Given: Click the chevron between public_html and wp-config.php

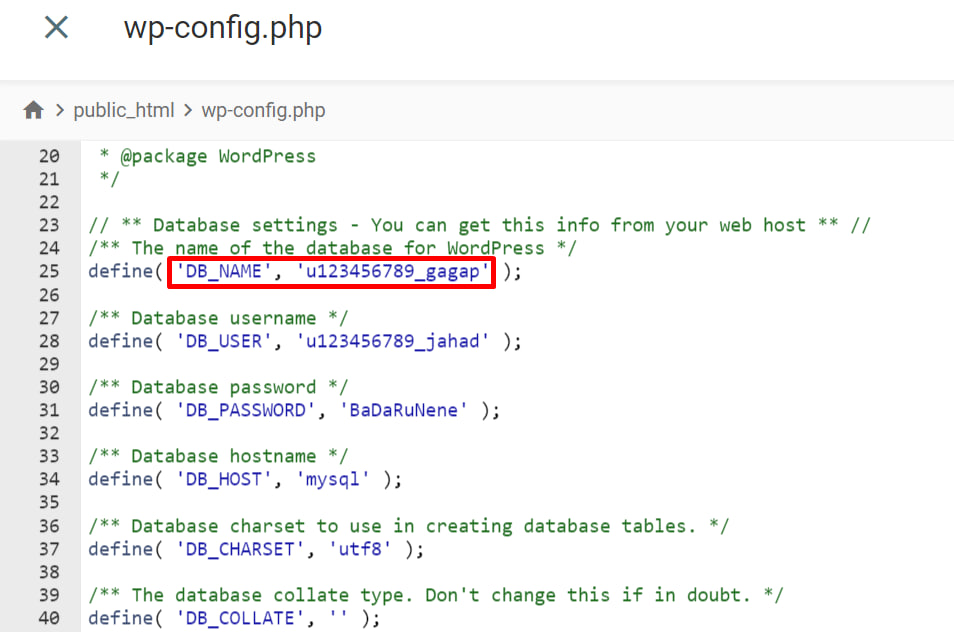Looking at the screenshot, I should tap(186, 110).
